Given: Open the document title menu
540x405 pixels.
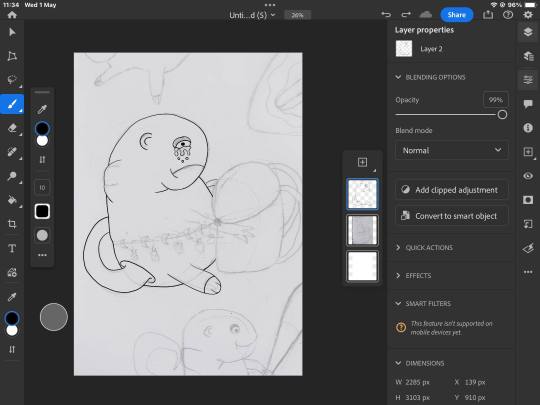Looking at the screenshot, I should (x=252, y=15).
